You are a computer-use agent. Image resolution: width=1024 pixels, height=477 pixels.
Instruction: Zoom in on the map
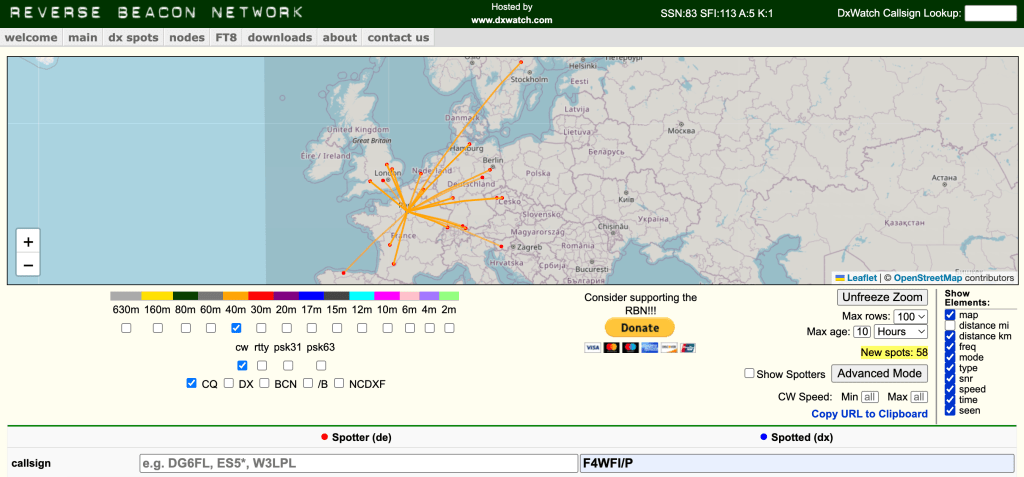click(x=28, y=242)
